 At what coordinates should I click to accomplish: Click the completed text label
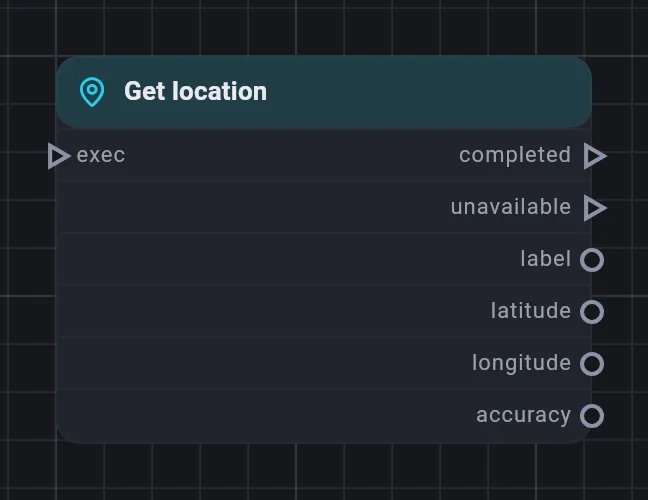[515, 155]
